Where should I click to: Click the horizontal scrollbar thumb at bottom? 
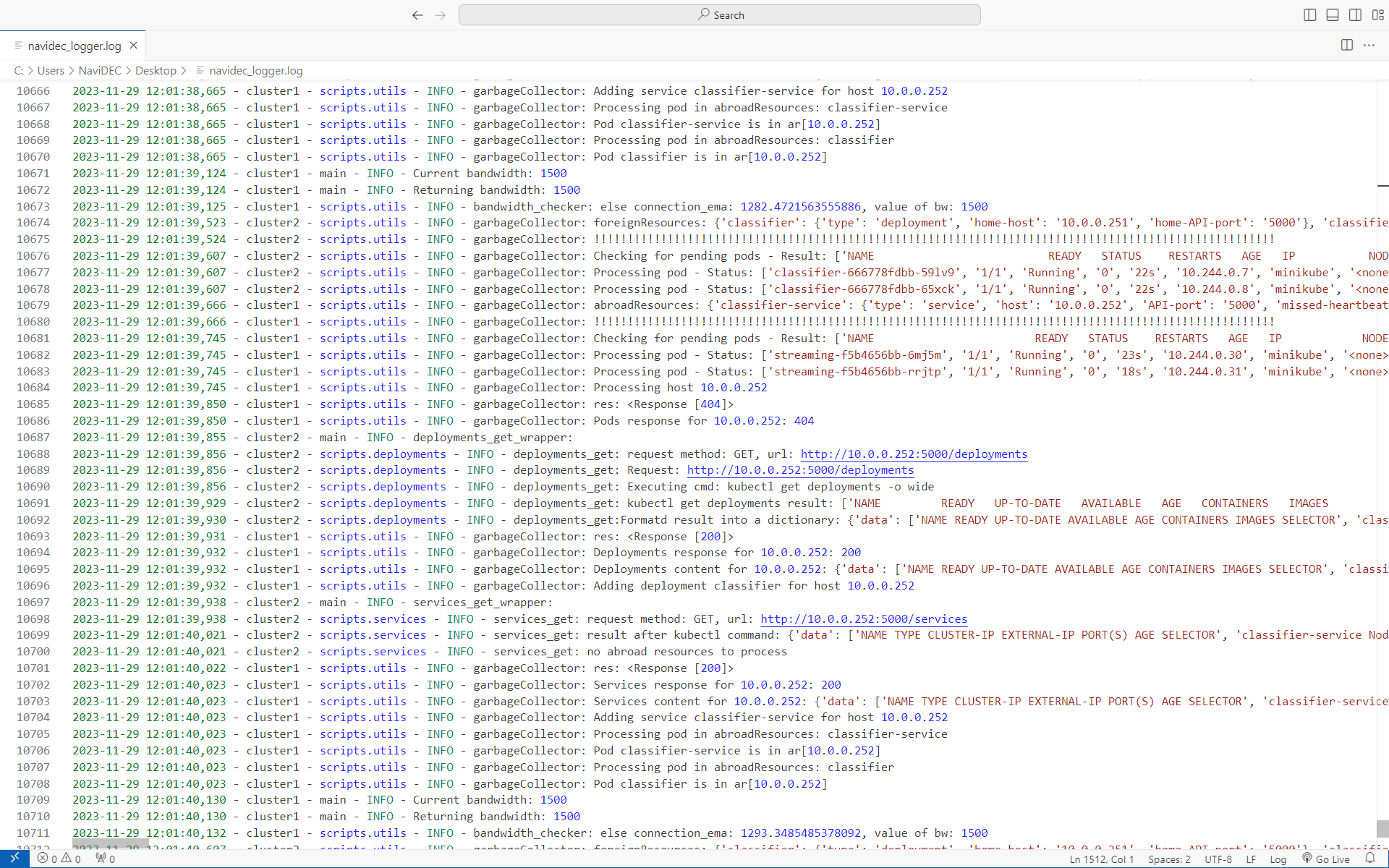pos(110,843)
